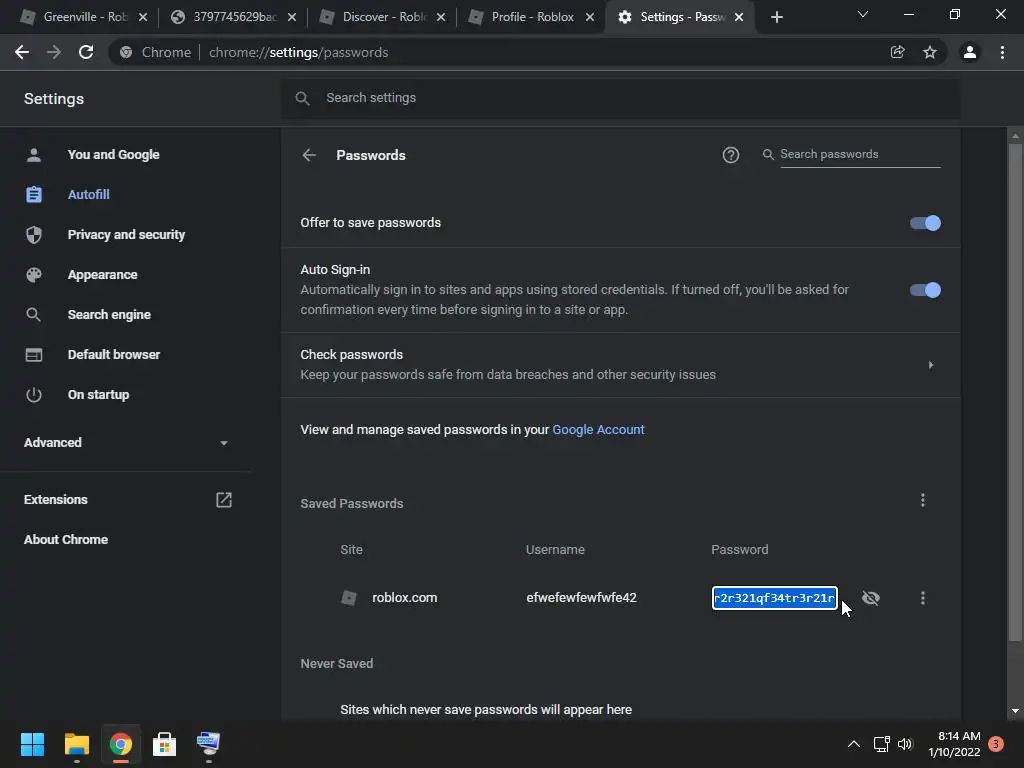Open Chrome's three-dot main menu
This screenshot has height=768, width=1024.
pyautogui.click(x=1002, y=52)
